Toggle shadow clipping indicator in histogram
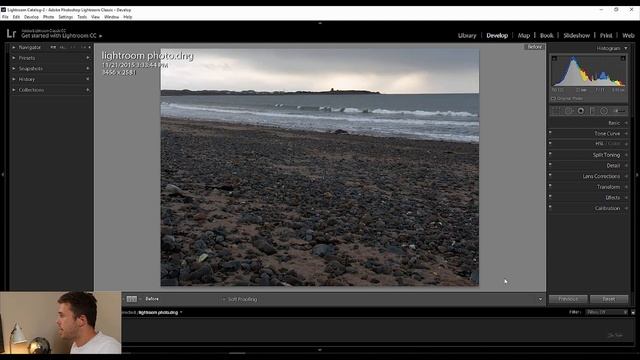 pos(554,58)
